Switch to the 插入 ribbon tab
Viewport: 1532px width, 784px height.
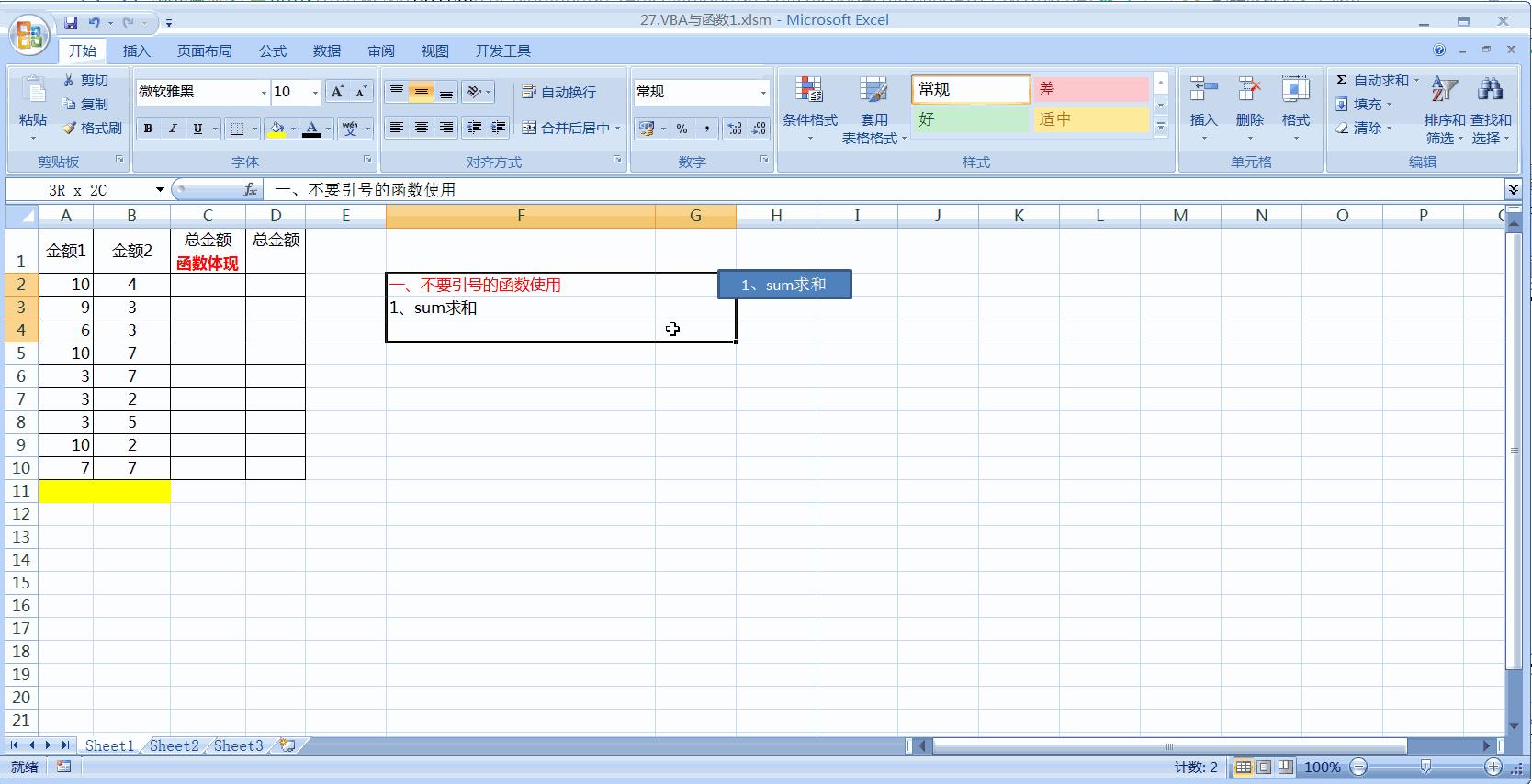point(136,51)
